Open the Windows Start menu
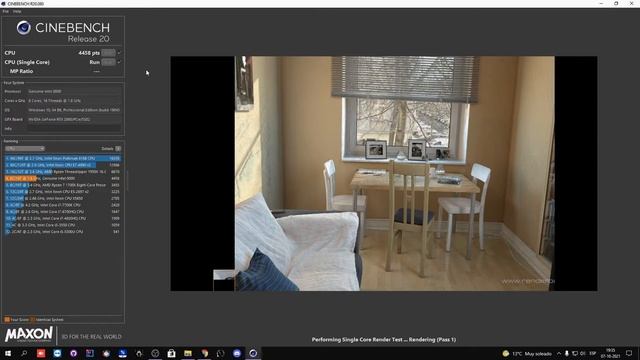Image resolution: width=640 pixels, height=360 pixels. pos(8,353)
